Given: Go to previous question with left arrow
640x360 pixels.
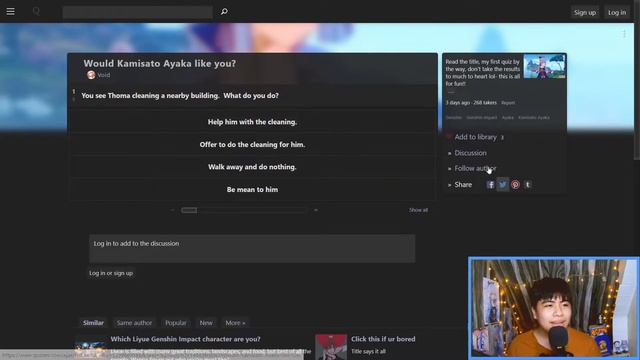Looking at the screenshot, I should click(x=172, y=210).
